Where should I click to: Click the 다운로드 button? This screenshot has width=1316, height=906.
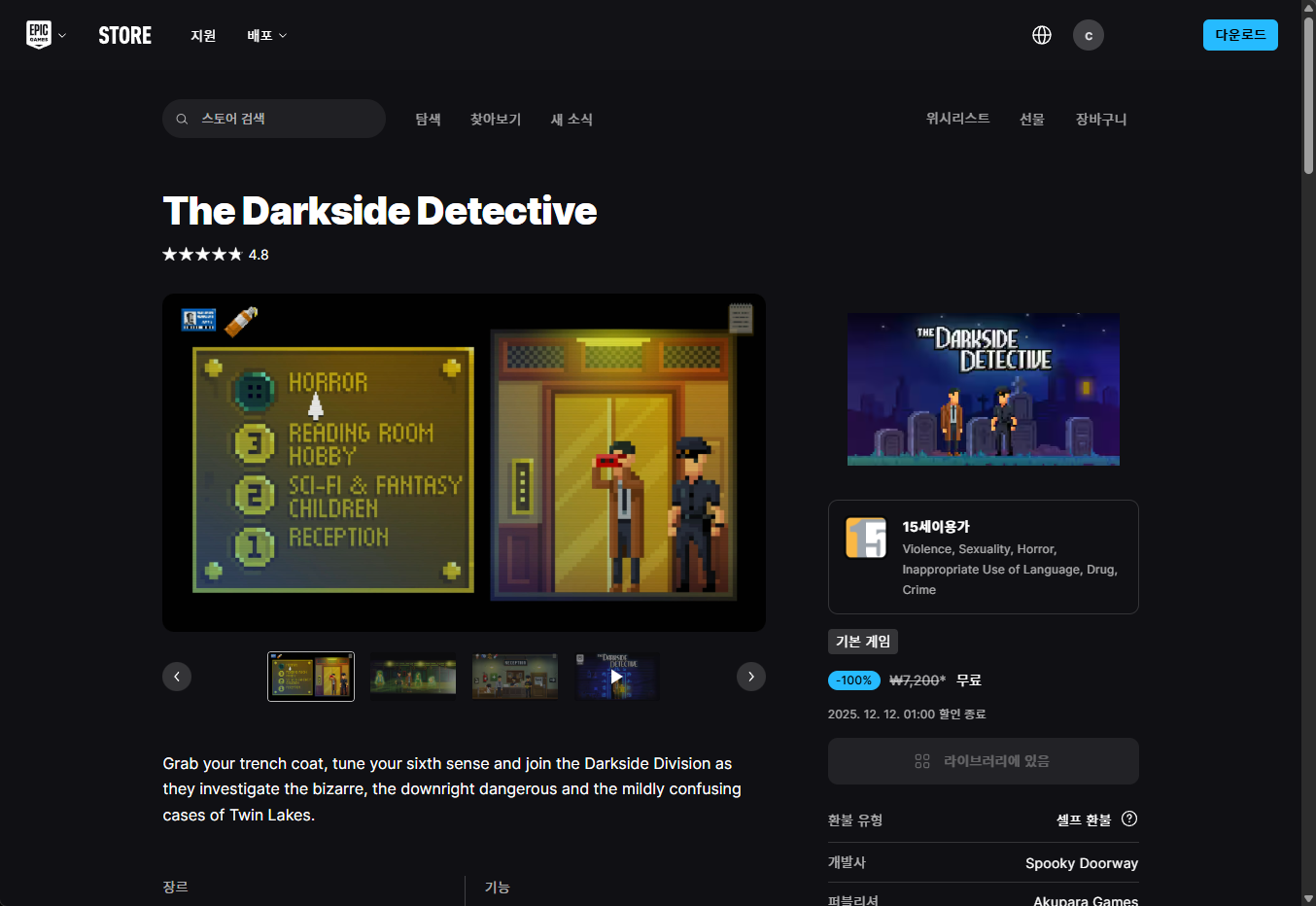1240,35
